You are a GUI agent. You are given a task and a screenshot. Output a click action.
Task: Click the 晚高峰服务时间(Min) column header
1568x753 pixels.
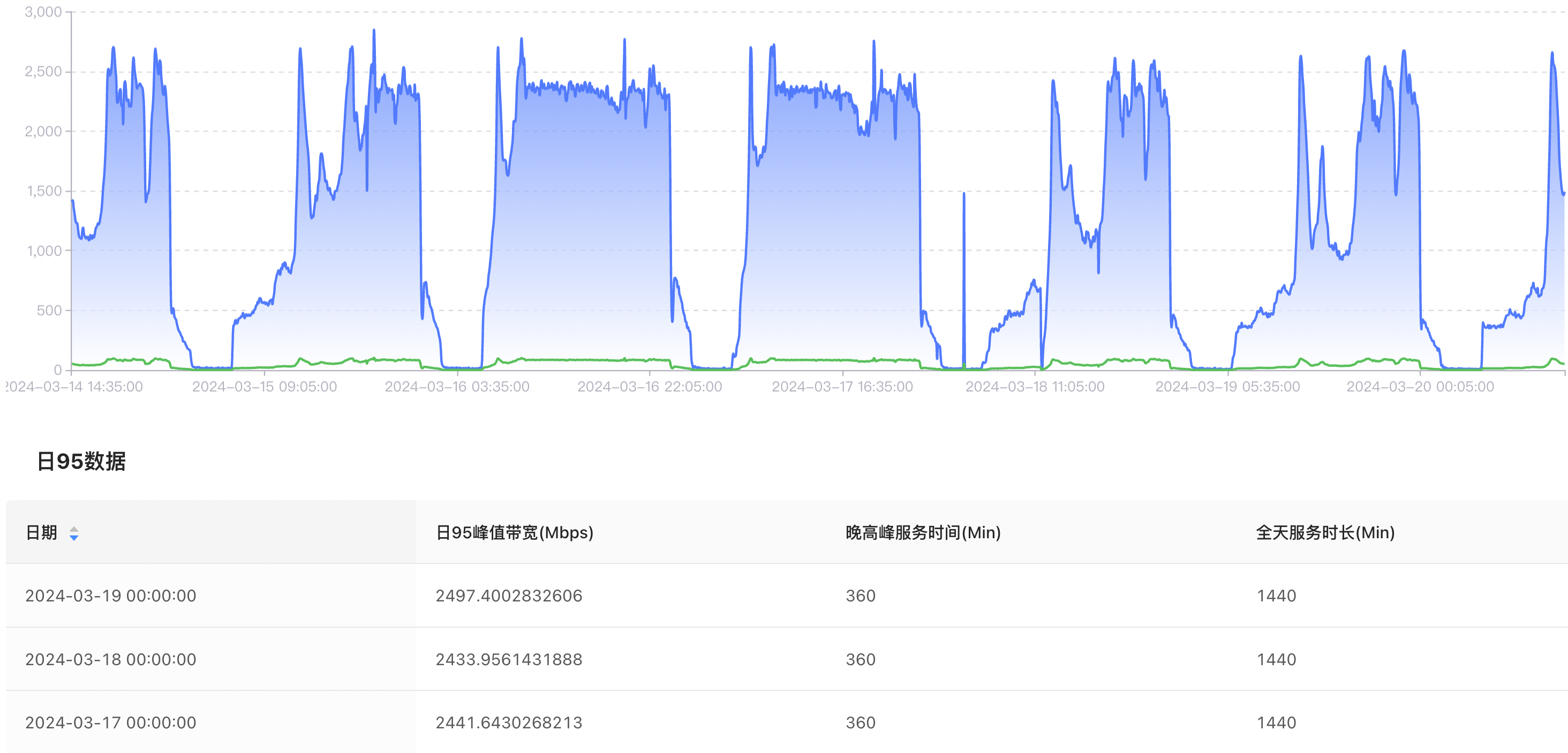point(923,533)
